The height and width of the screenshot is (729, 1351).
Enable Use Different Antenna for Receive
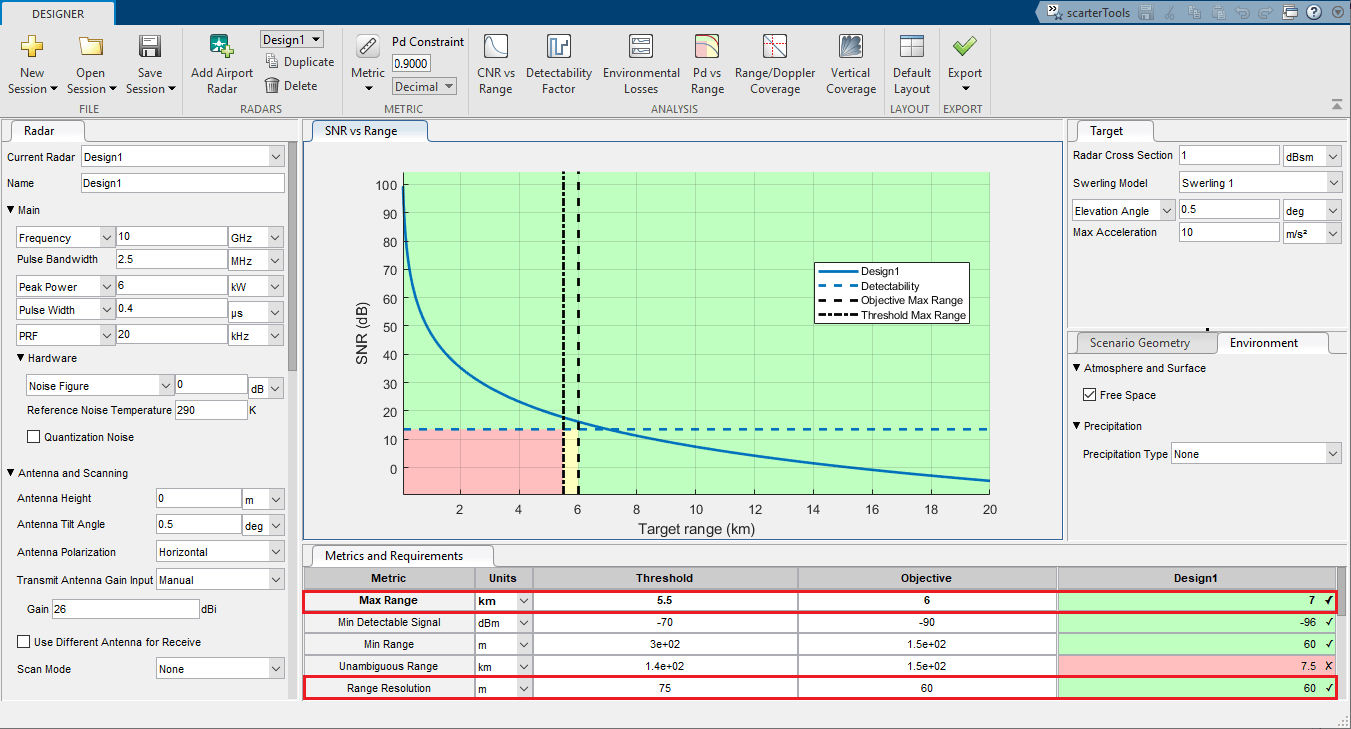25,642
